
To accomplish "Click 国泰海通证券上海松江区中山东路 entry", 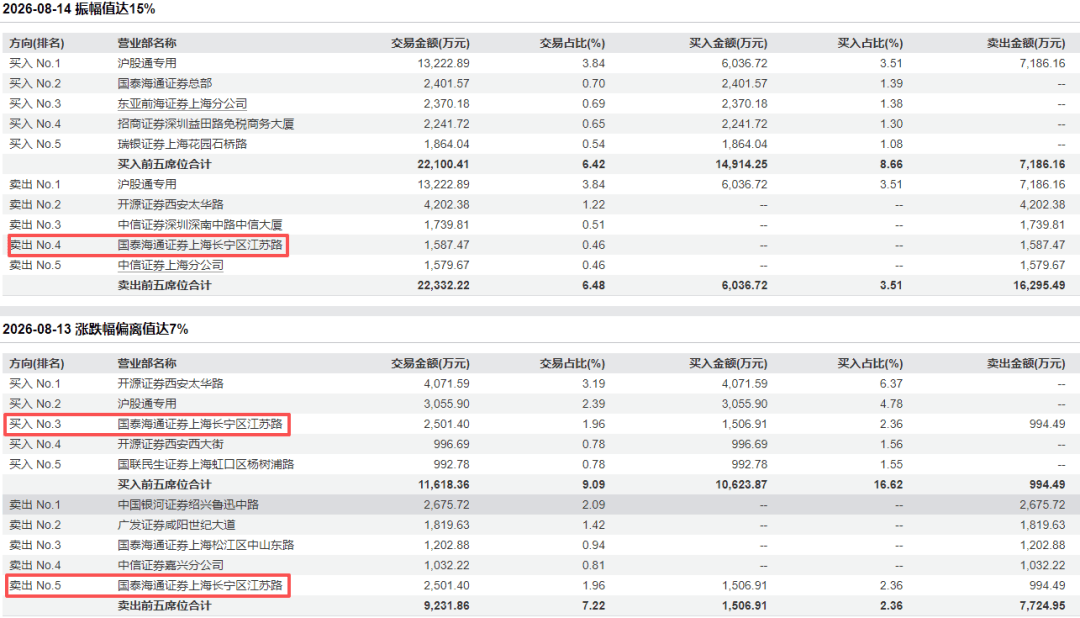I will (x=205, y=545).
